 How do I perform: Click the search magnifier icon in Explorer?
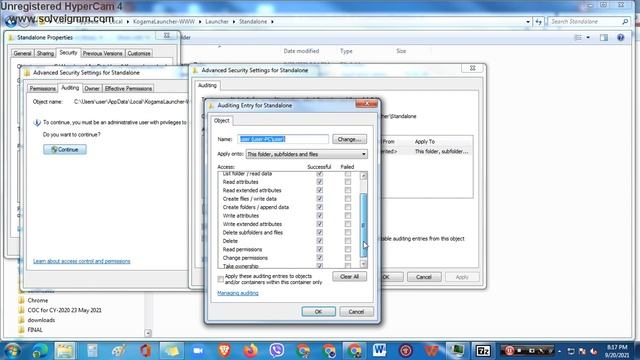tap(625, 22)
